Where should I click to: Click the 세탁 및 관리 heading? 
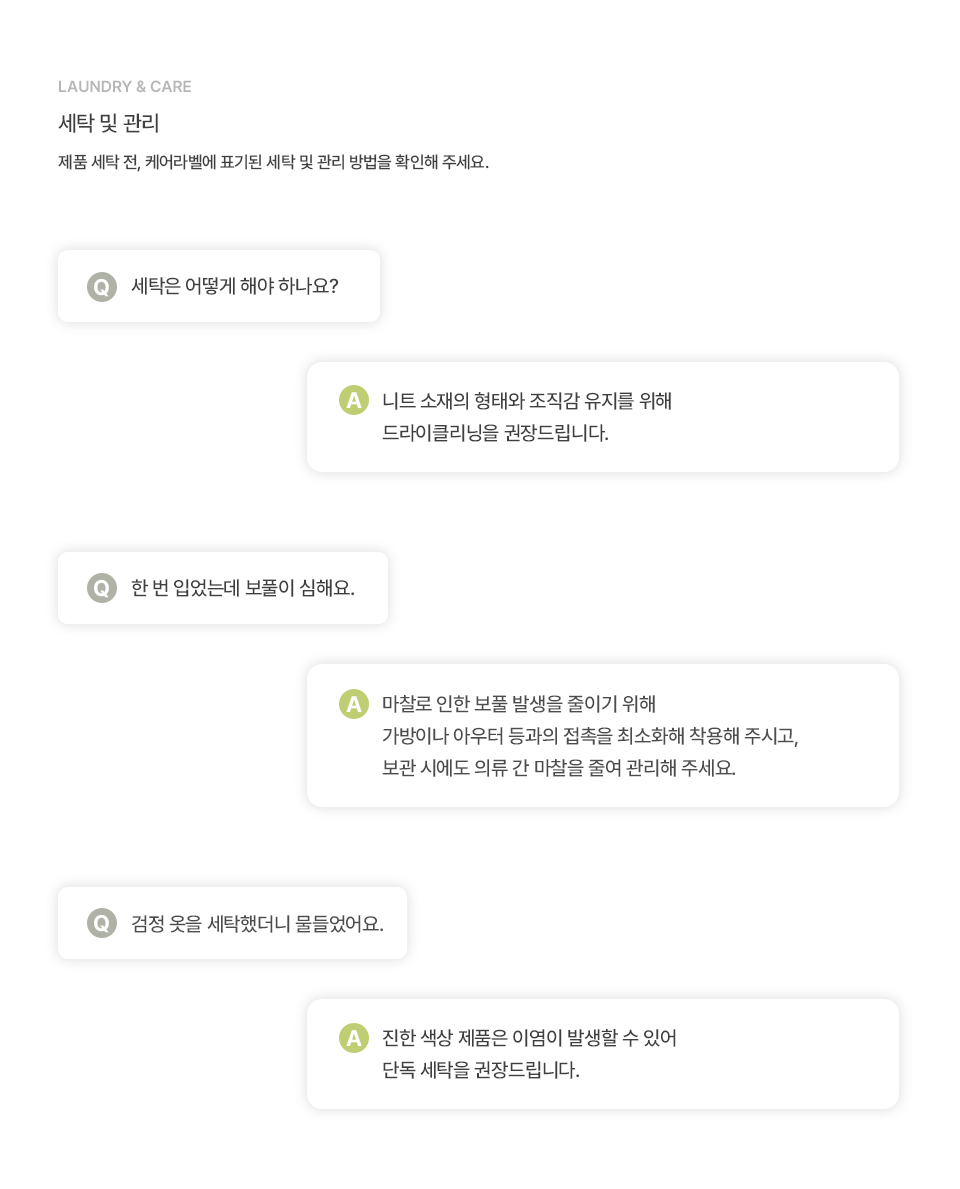coord(108,123)
